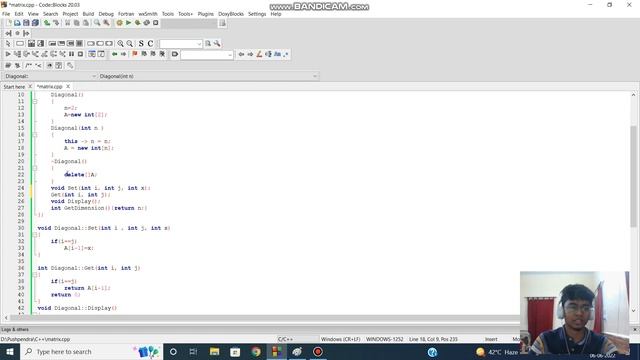Open ThreadSearch options wrench icon
This screenshot has width=640, height=360.
pyautogui.click(x=217, y=43)
